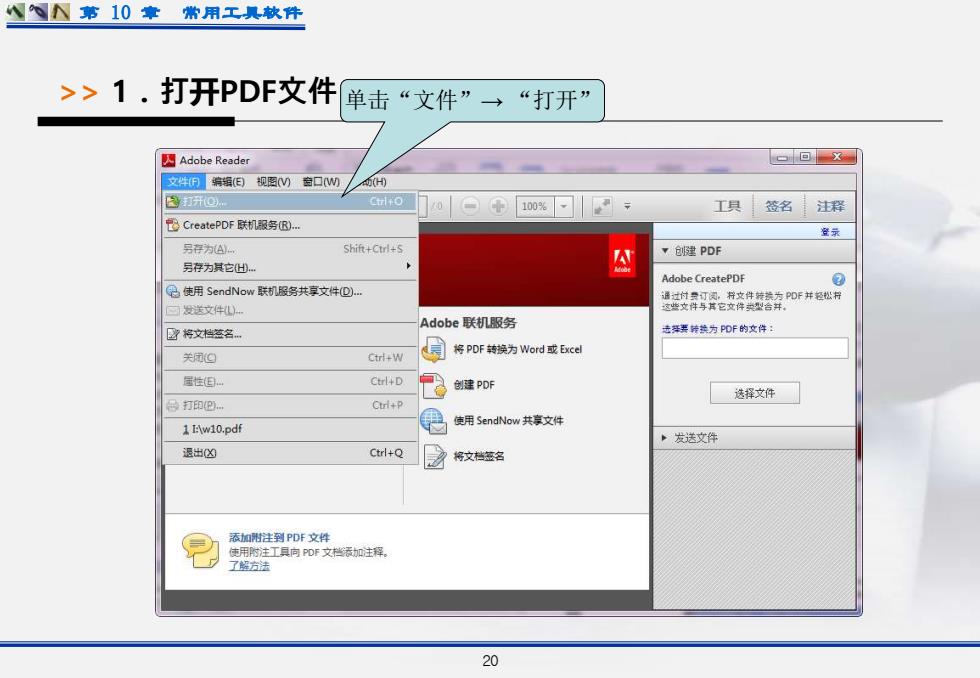Expand the 发送文件 panel section
Viewport: 980px width, 678px height.
(754, 438)
